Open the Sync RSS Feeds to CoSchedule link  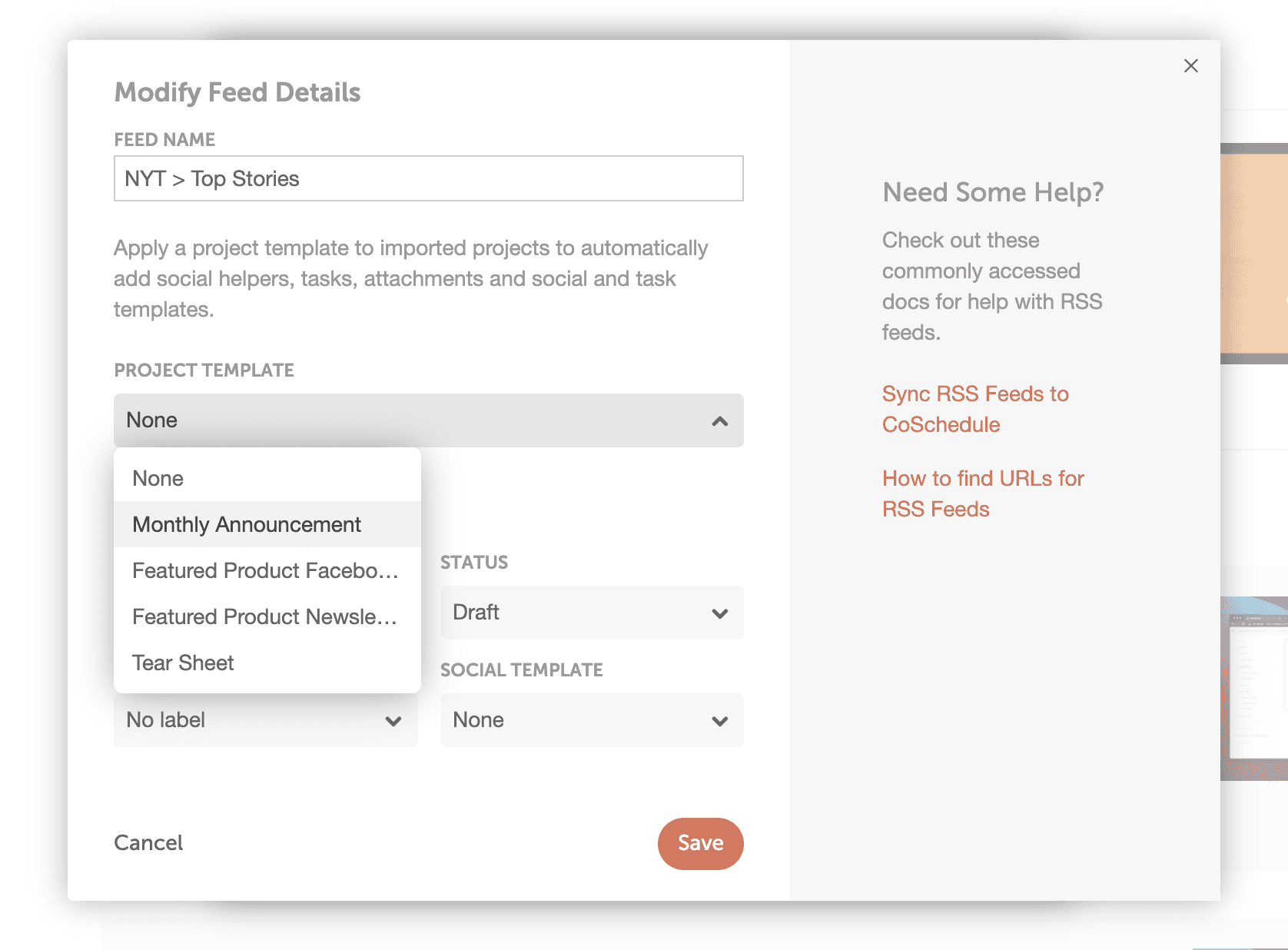point(974,409)
